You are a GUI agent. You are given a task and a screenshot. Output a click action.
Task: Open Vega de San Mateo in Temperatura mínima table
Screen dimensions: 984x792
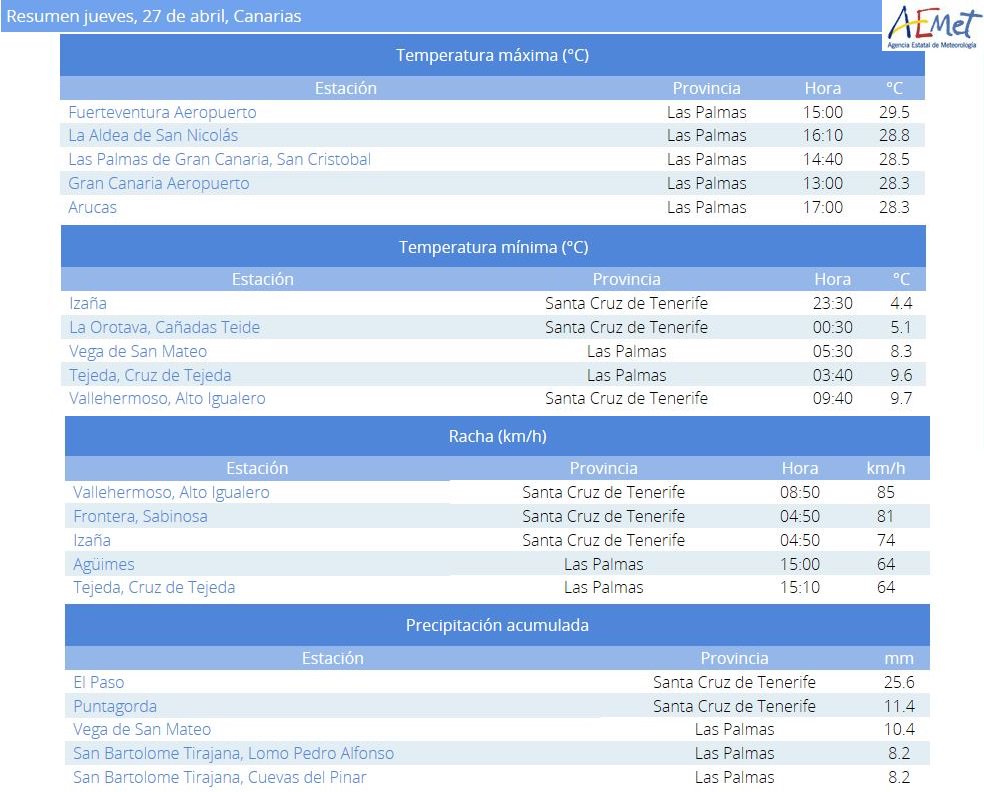(x=138, y=351)
